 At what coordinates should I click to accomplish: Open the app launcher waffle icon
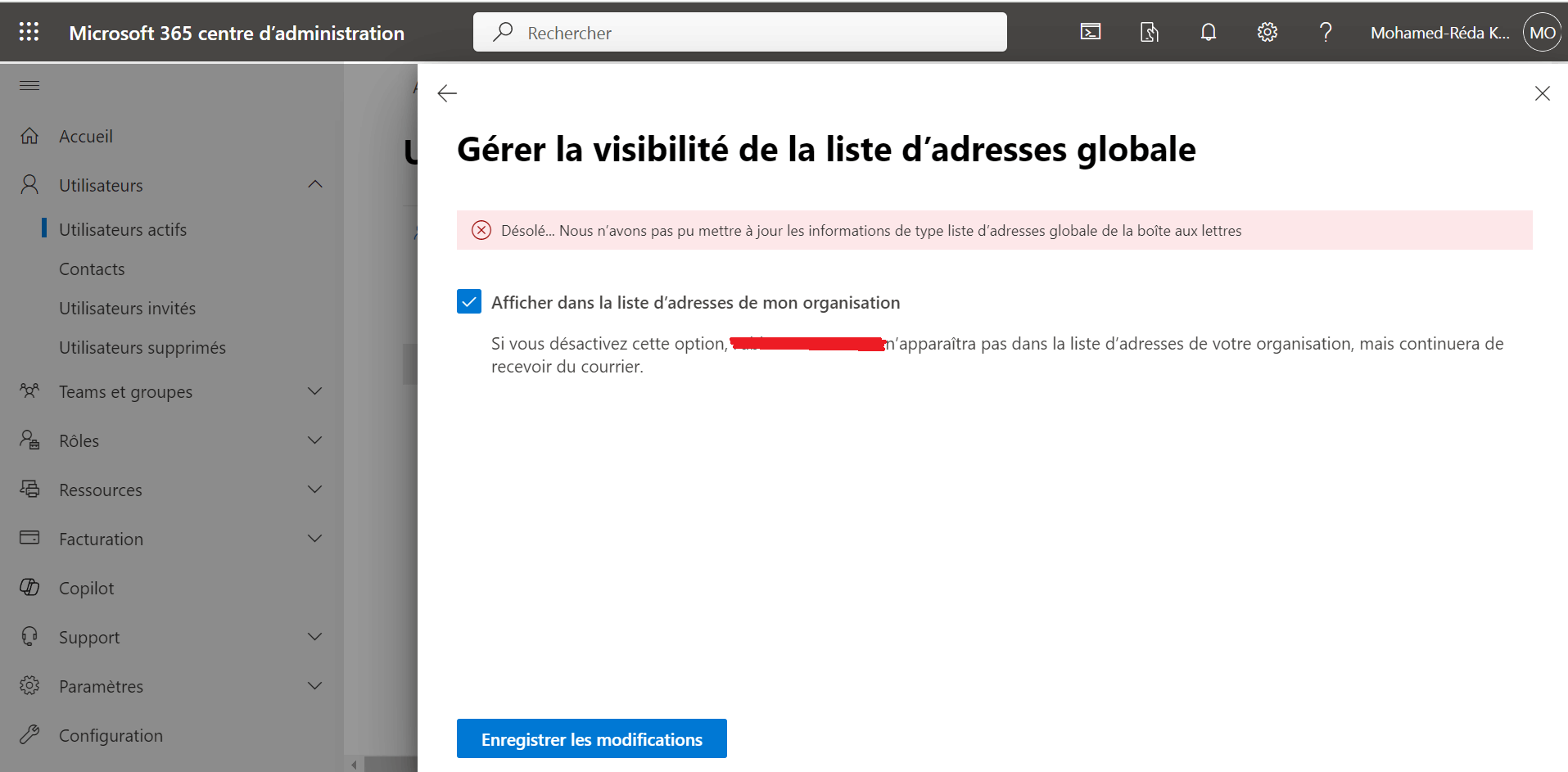click(x=29, y=32)
